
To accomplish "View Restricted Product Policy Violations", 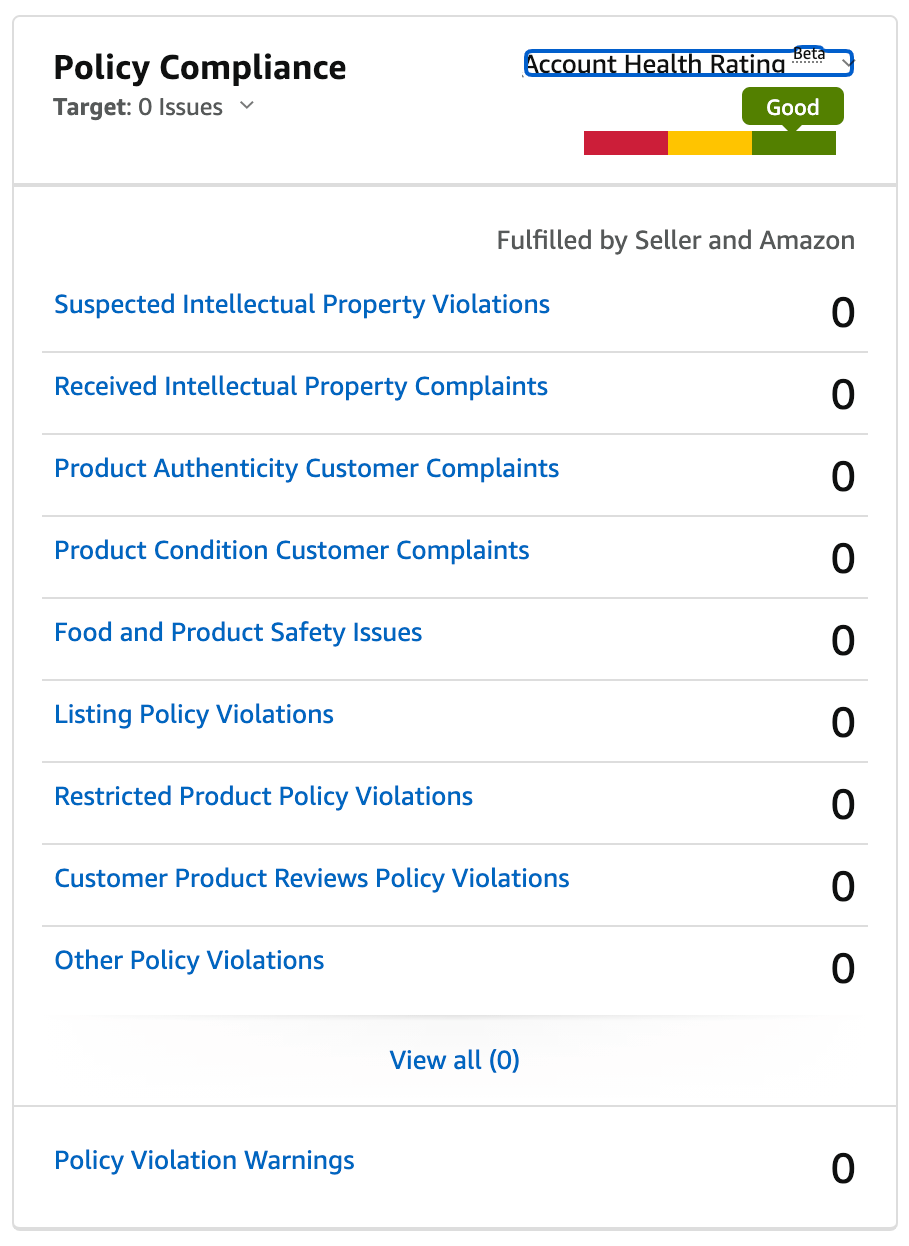I will pos(263,796).
